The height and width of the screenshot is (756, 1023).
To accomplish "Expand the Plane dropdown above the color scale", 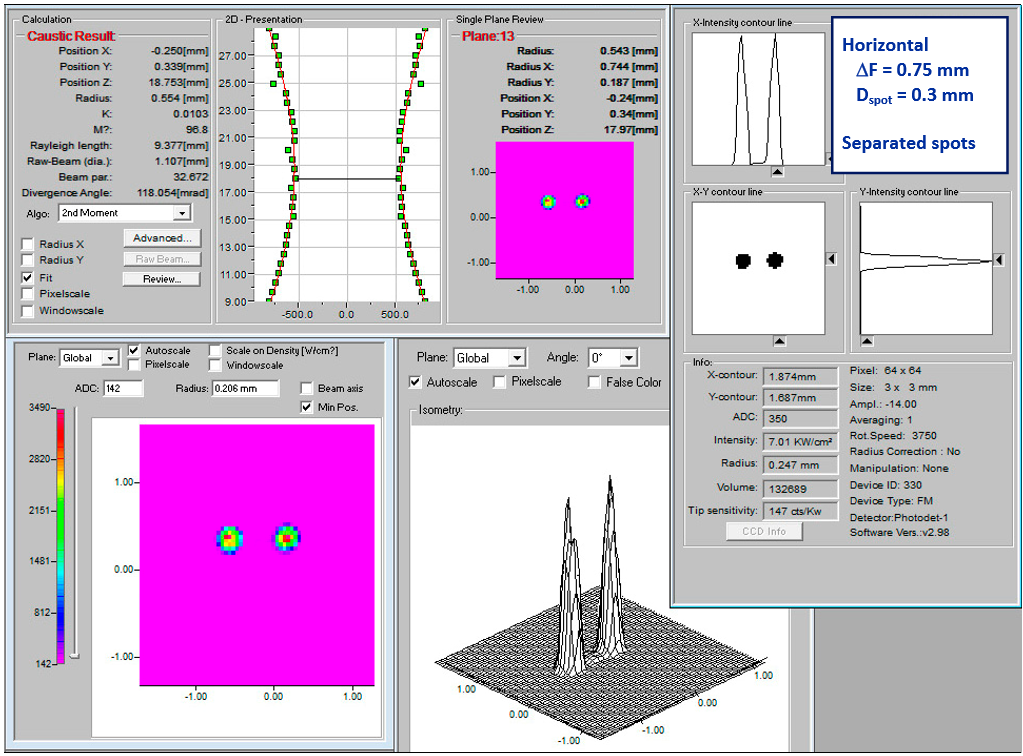I will [110, 358].
